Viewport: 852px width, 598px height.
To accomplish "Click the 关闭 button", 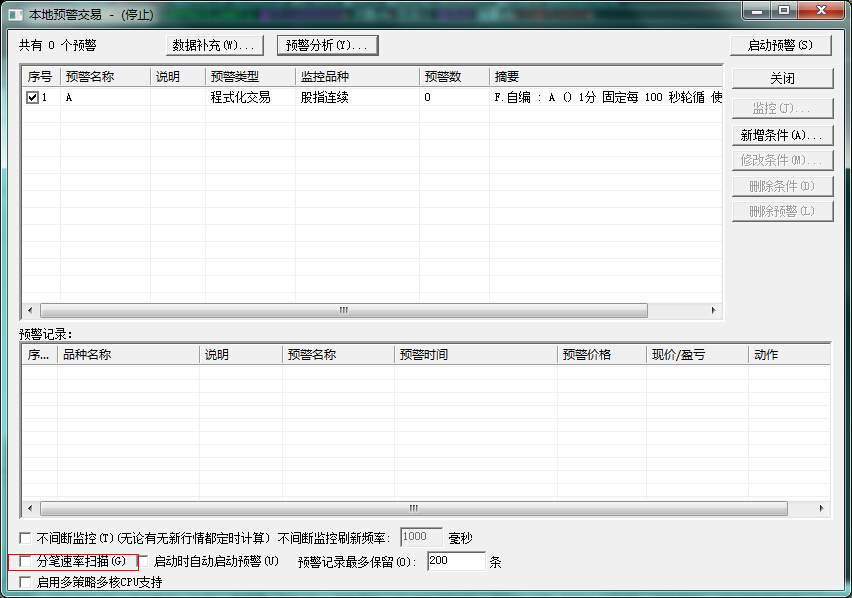I will click(782, 78).
